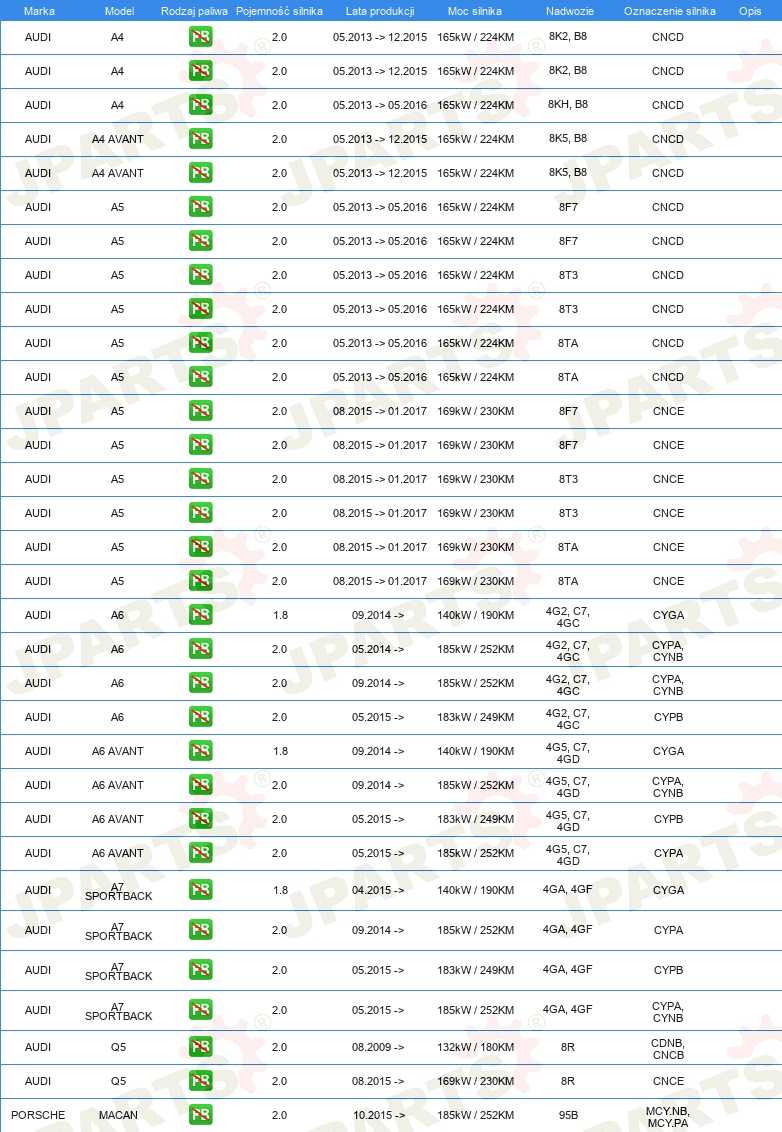Click fuel icon for AUDI A6 1.8 CYGA
This screenshot has height=1132, width=782.
[201, 615]
